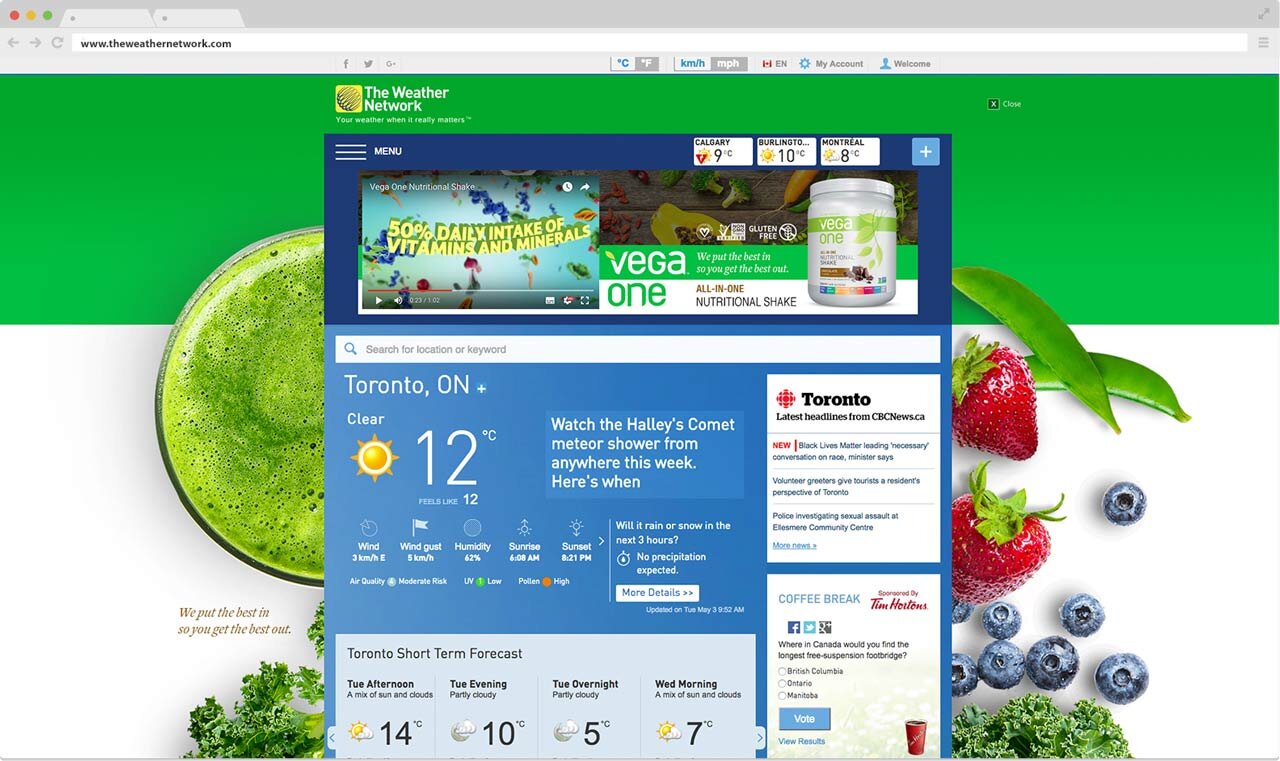Viewport: 1280px width, 761px height.
Task: Click the Air Quality index badge
Action: click(x=392, y=581)
